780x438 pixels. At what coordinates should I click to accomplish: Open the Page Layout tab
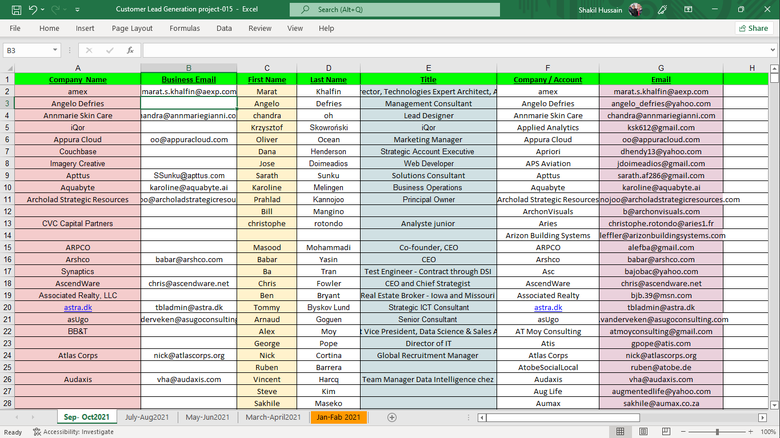pos(132,28)
